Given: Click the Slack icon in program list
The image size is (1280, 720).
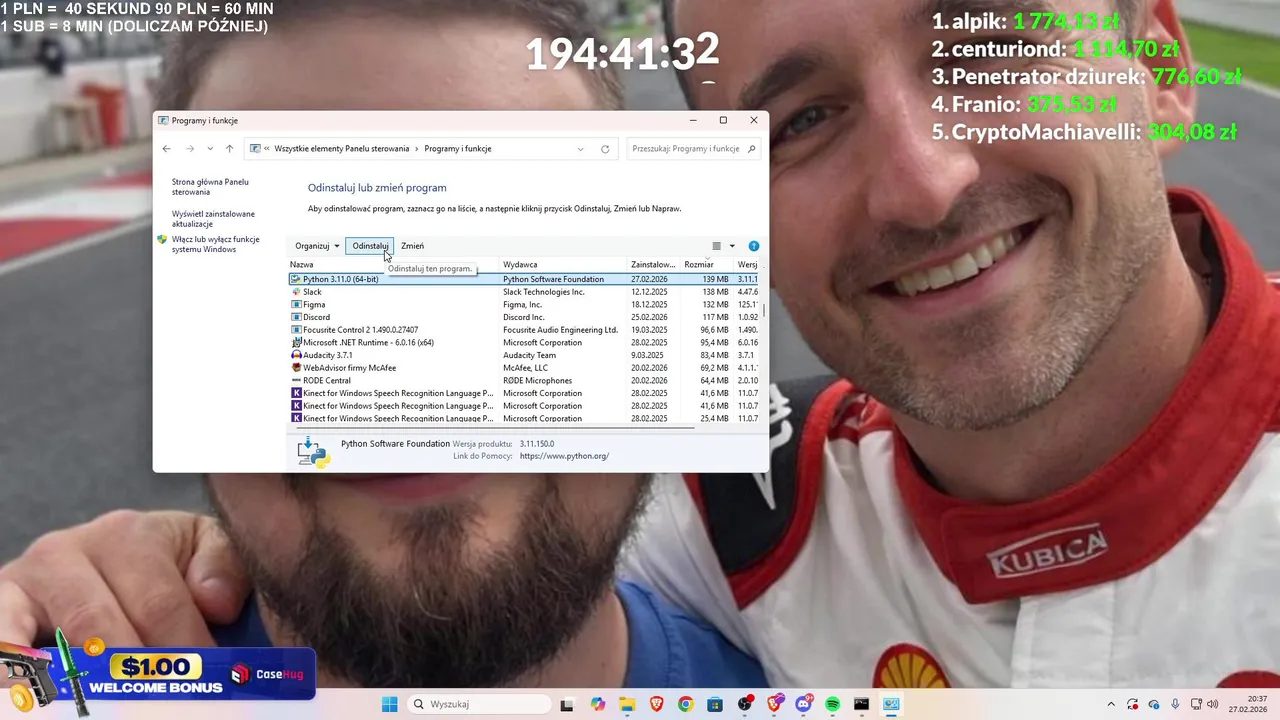Looking at the screenshot, I should tap(296, 292).
